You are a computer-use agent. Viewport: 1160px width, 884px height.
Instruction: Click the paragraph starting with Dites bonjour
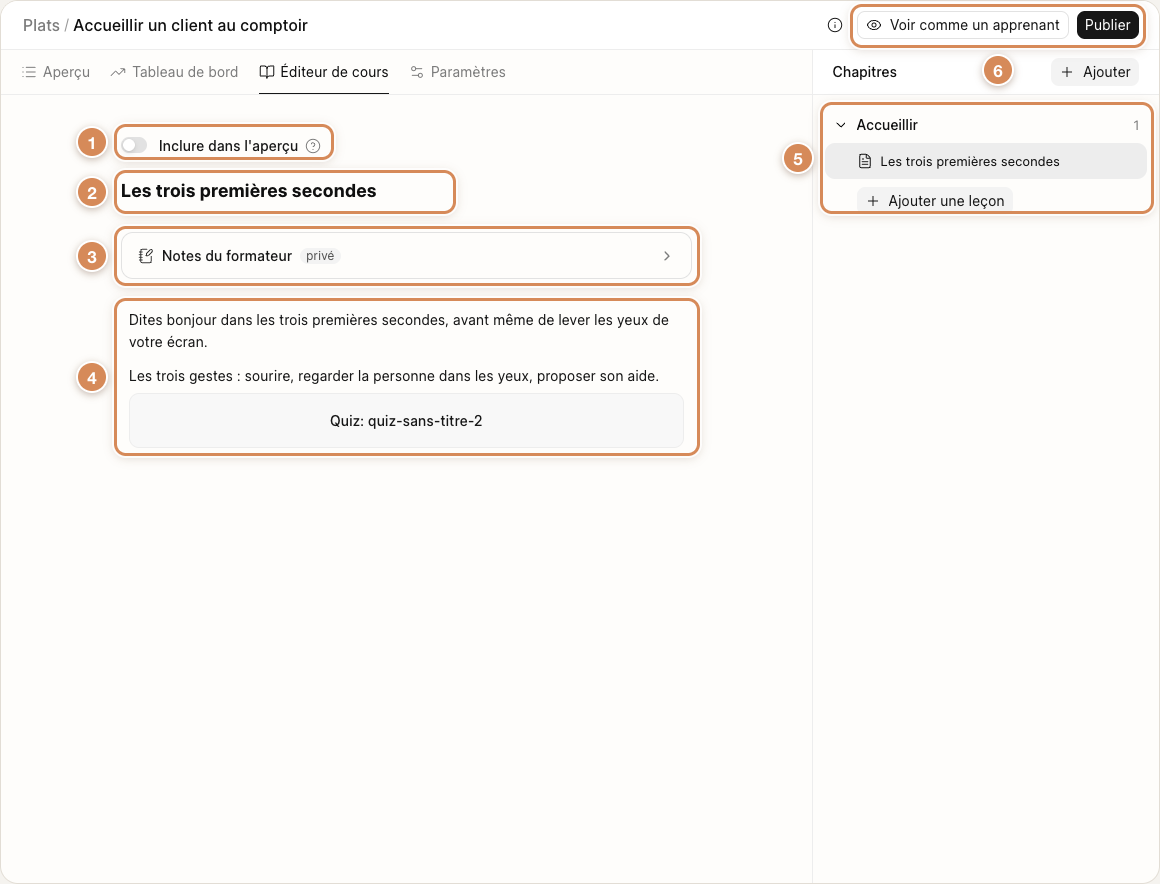tap(399, 331)
